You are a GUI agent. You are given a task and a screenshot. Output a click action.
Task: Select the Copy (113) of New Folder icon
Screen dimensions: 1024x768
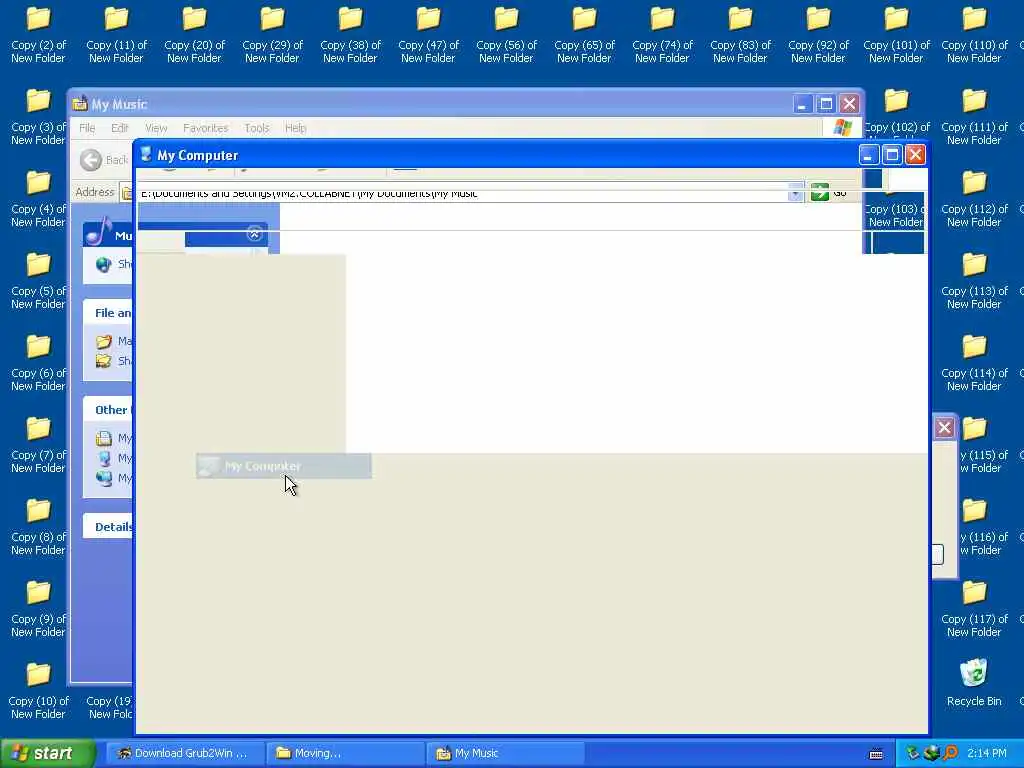[974, 281]
